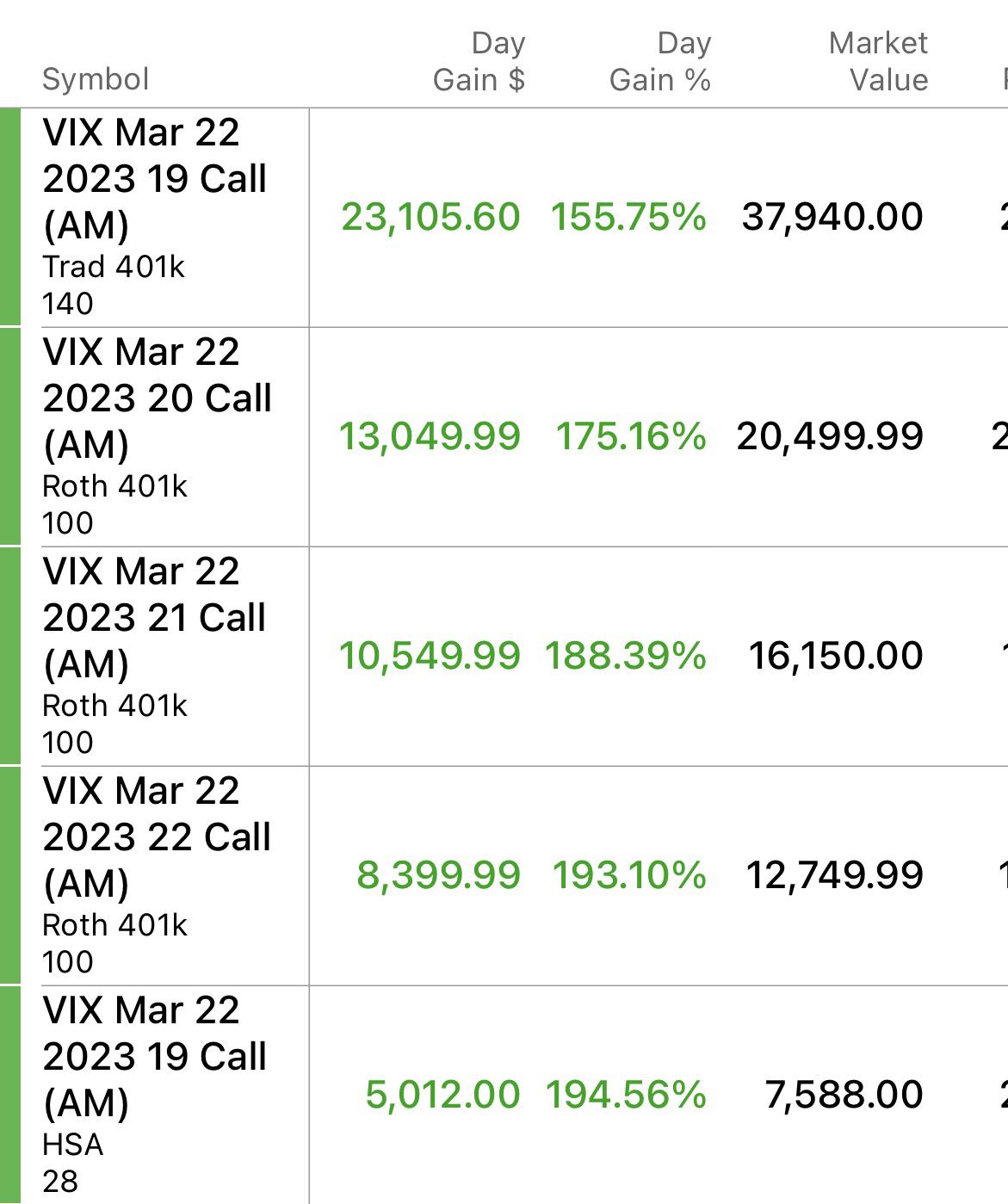Click the 13,049.99 day gain value
The height and width of the screenshot is (1204, 1008).
click(x=430, y=436)
